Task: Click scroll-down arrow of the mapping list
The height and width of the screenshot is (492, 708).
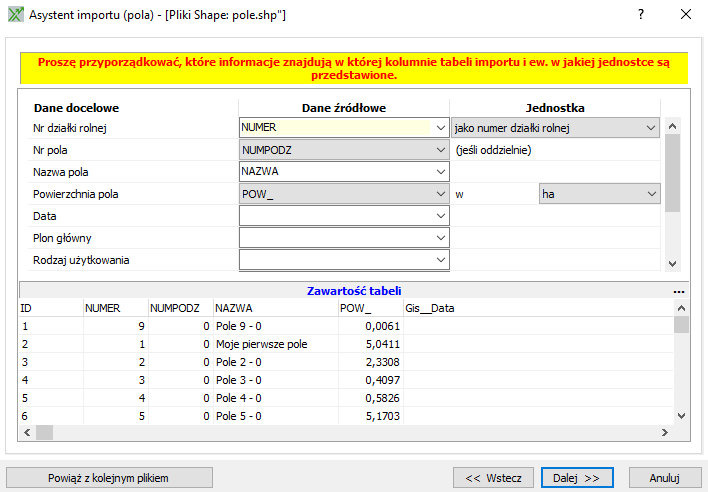Action: (x=672, y=264)
